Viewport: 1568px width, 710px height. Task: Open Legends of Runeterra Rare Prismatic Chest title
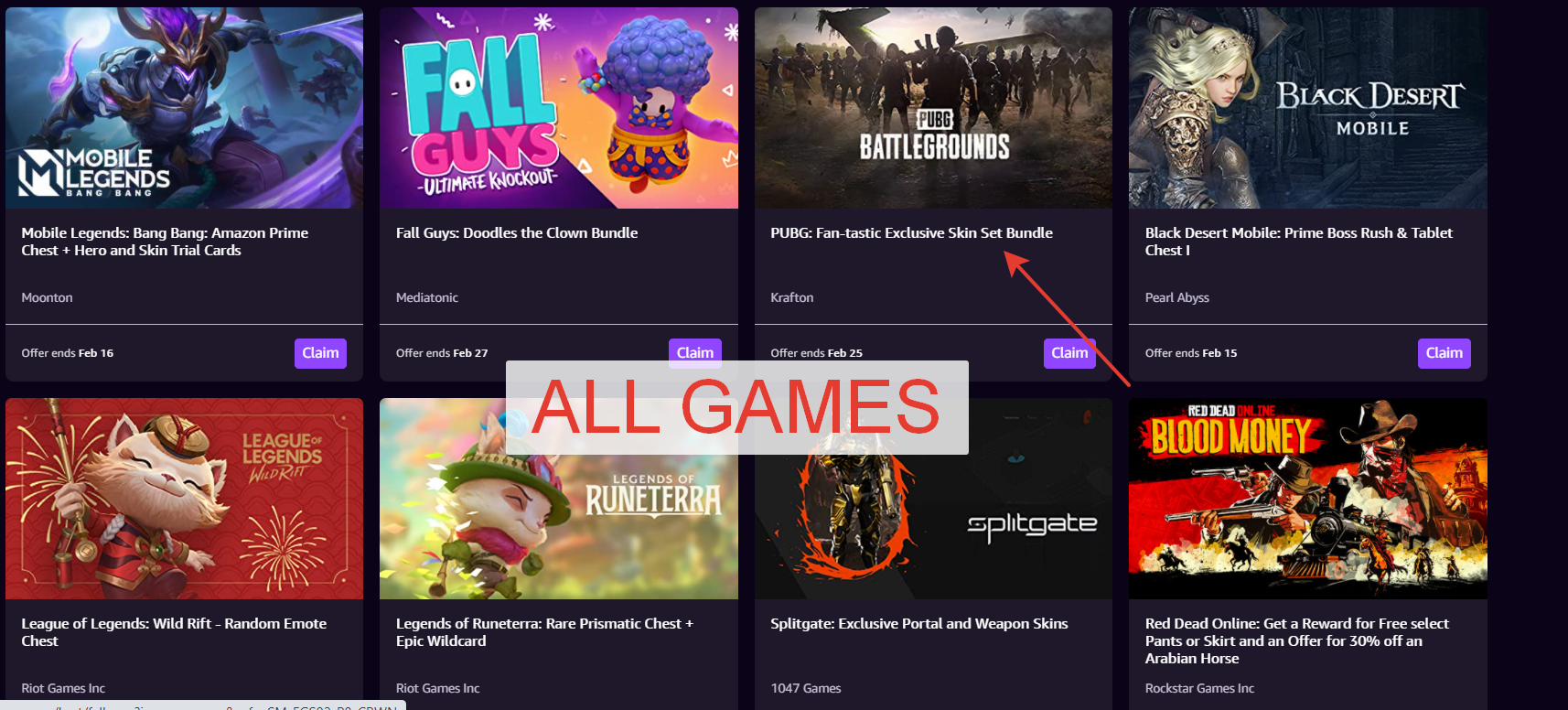(544, 632)
